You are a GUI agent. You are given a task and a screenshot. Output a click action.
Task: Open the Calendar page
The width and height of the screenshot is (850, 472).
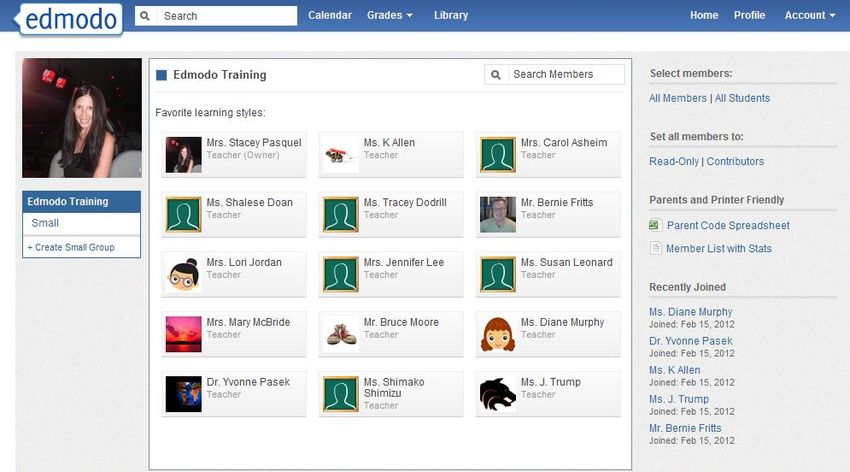(x=330, y=15)
